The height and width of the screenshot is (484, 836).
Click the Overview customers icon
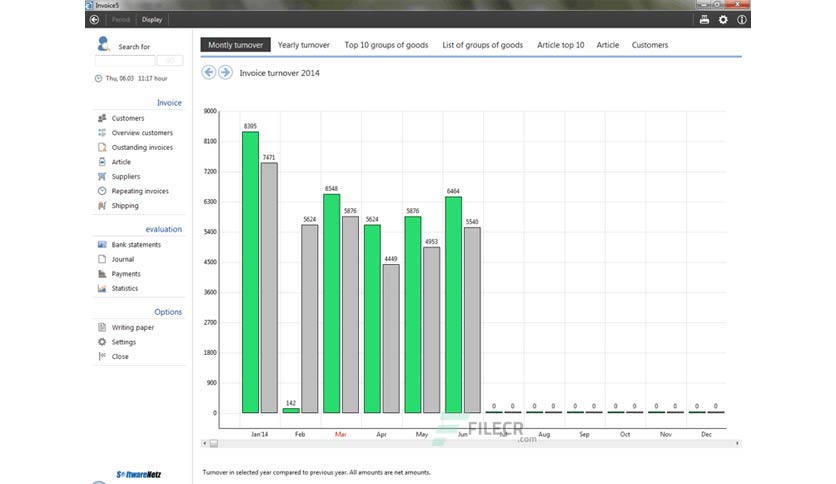pos(102,132)
